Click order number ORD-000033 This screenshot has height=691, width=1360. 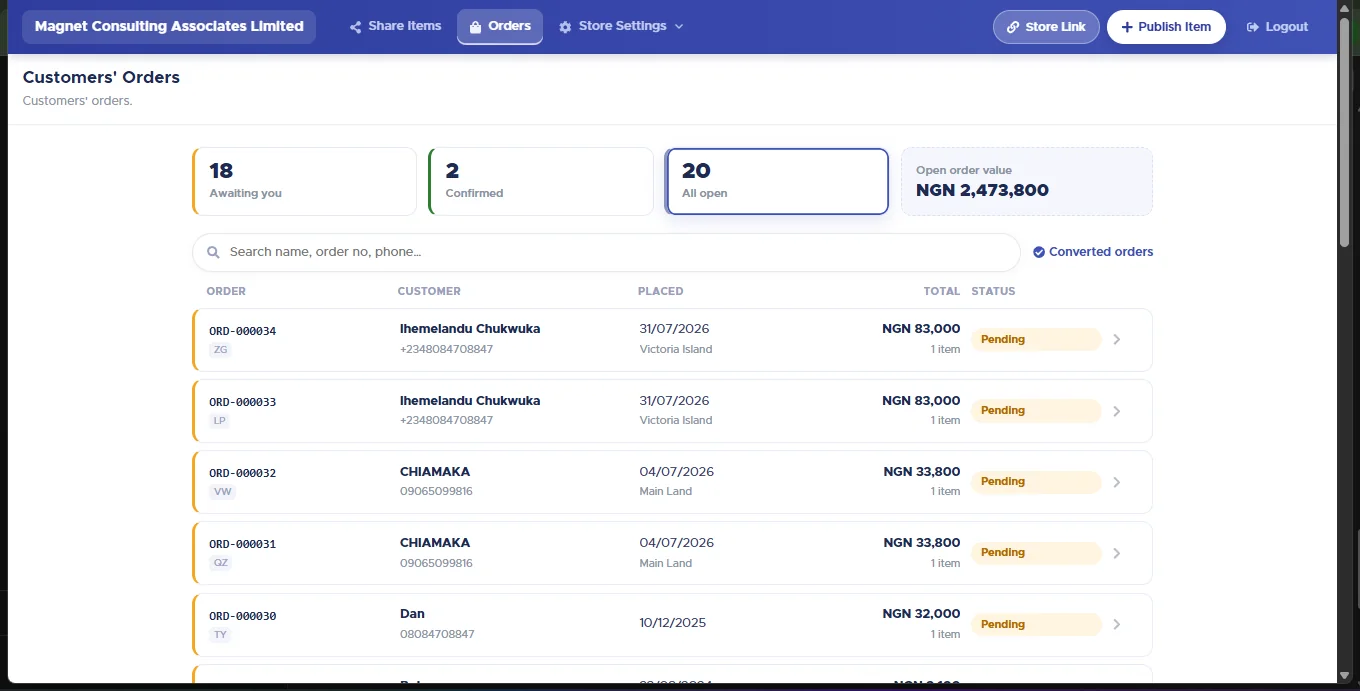point(242,402)
